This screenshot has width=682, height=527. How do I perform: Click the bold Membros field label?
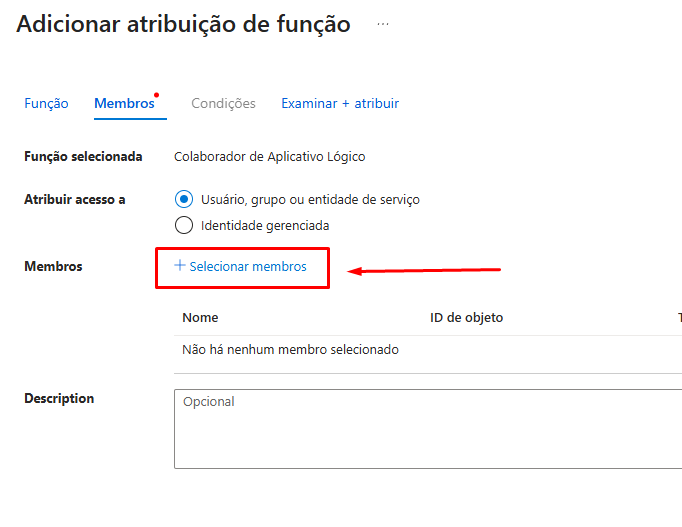(x=53, y=267)
